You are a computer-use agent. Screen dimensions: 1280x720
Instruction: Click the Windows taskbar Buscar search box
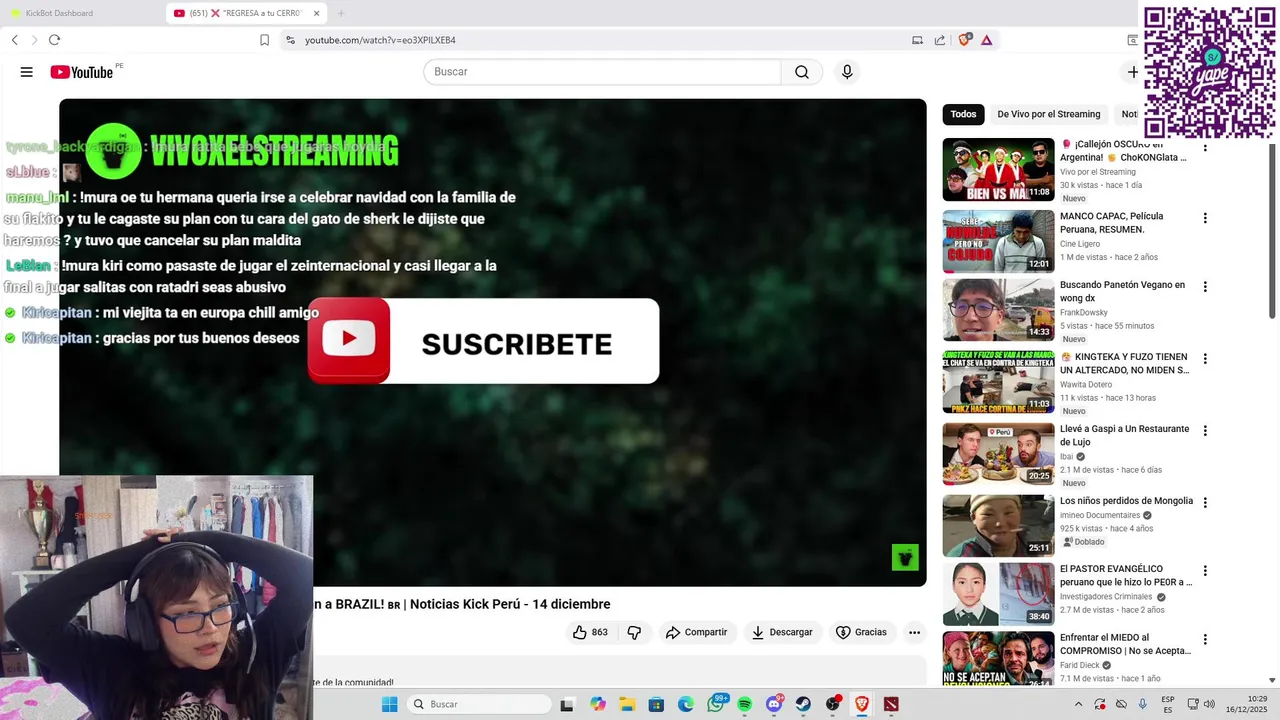pyautogui.click(x=480, y=704)
